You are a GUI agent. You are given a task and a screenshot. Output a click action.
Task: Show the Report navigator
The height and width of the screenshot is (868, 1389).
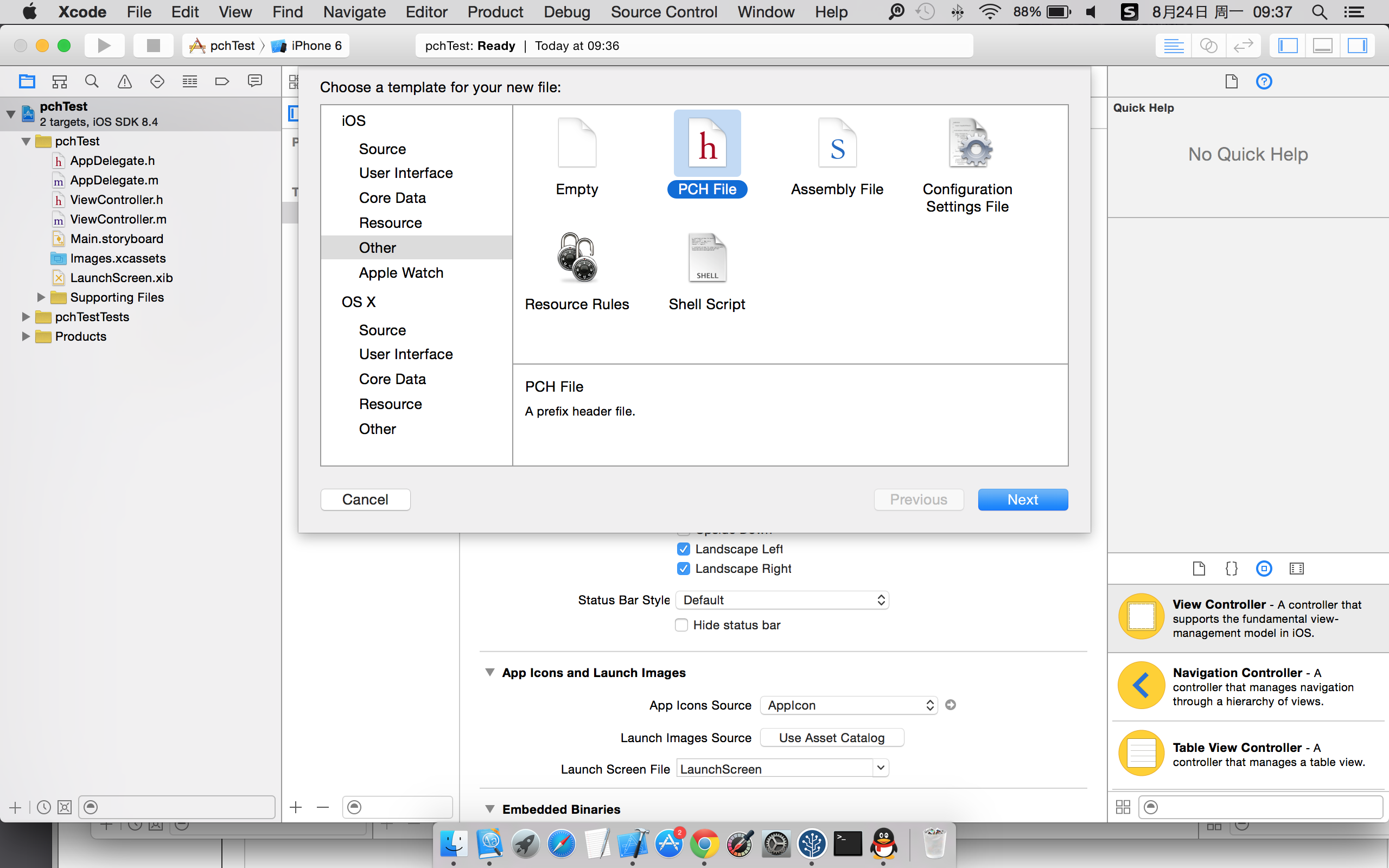[x=255, y=81]
